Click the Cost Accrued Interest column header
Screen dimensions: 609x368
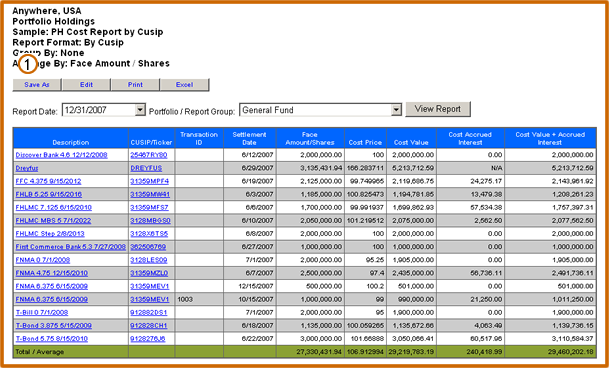point(470,138)
